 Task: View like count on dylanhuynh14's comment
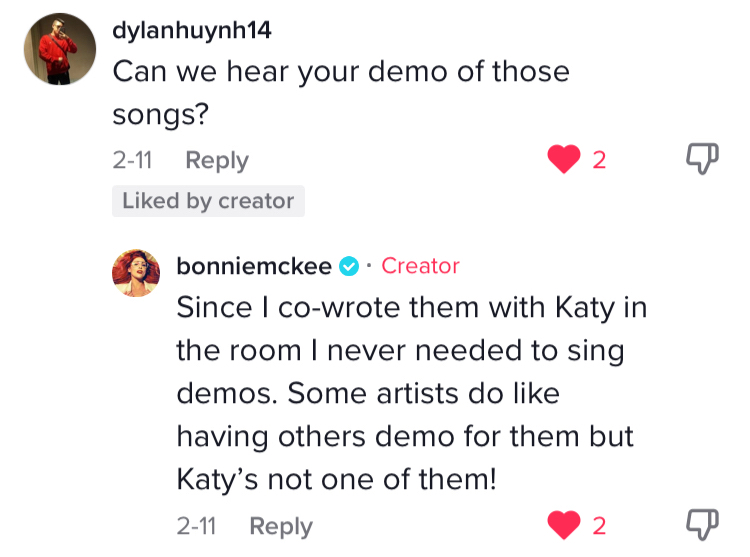click(x=599, y=160)
